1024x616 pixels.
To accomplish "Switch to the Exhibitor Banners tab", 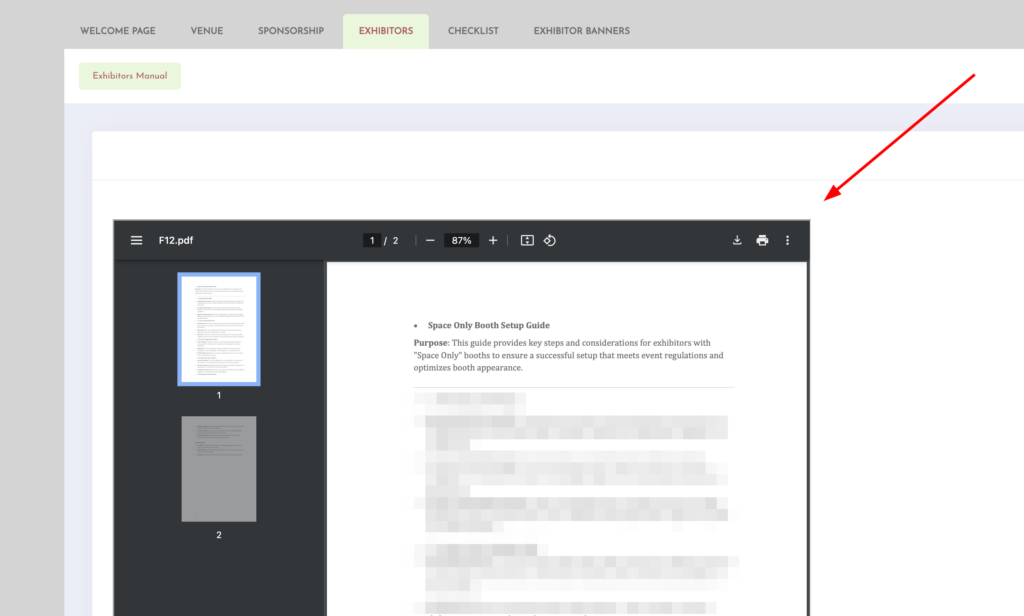I will [x=581, y=31].
